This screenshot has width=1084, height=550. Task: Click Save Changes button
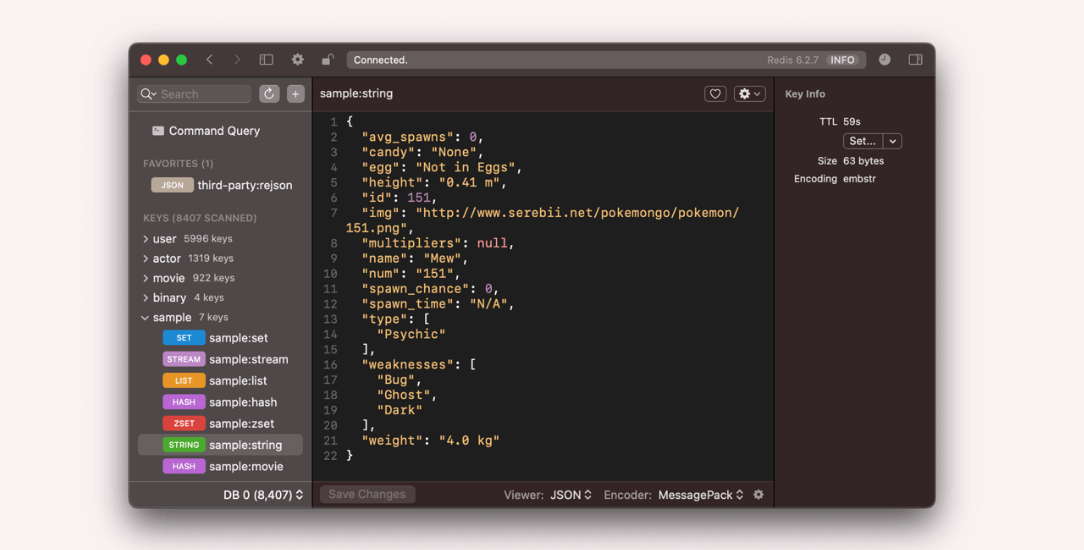pyautogui.click(x=367, y=494)
